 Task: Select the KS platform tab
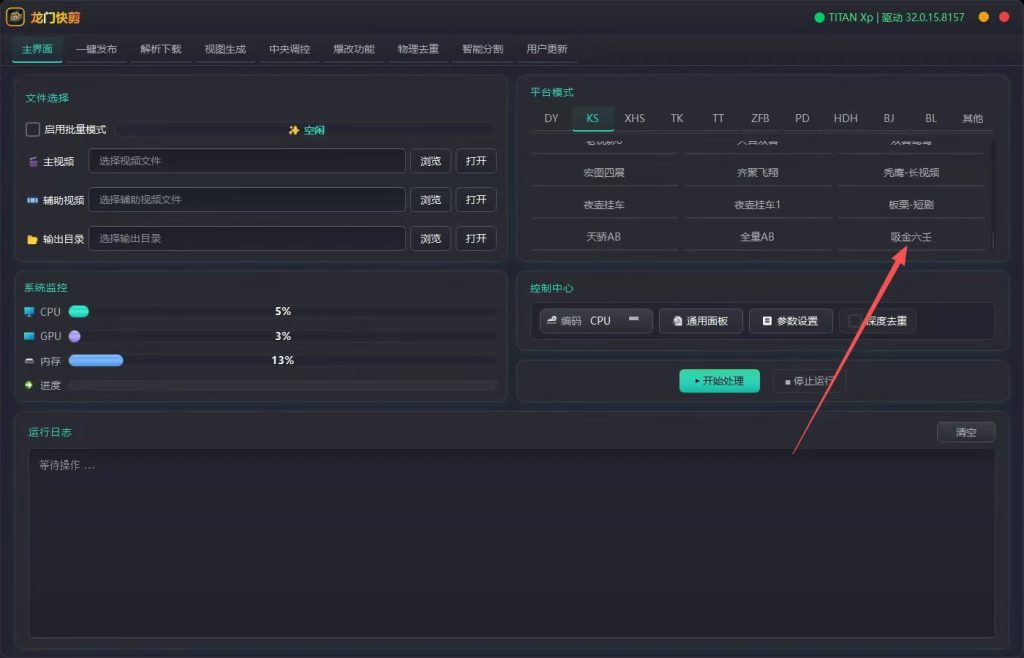[x=592, y=118]
